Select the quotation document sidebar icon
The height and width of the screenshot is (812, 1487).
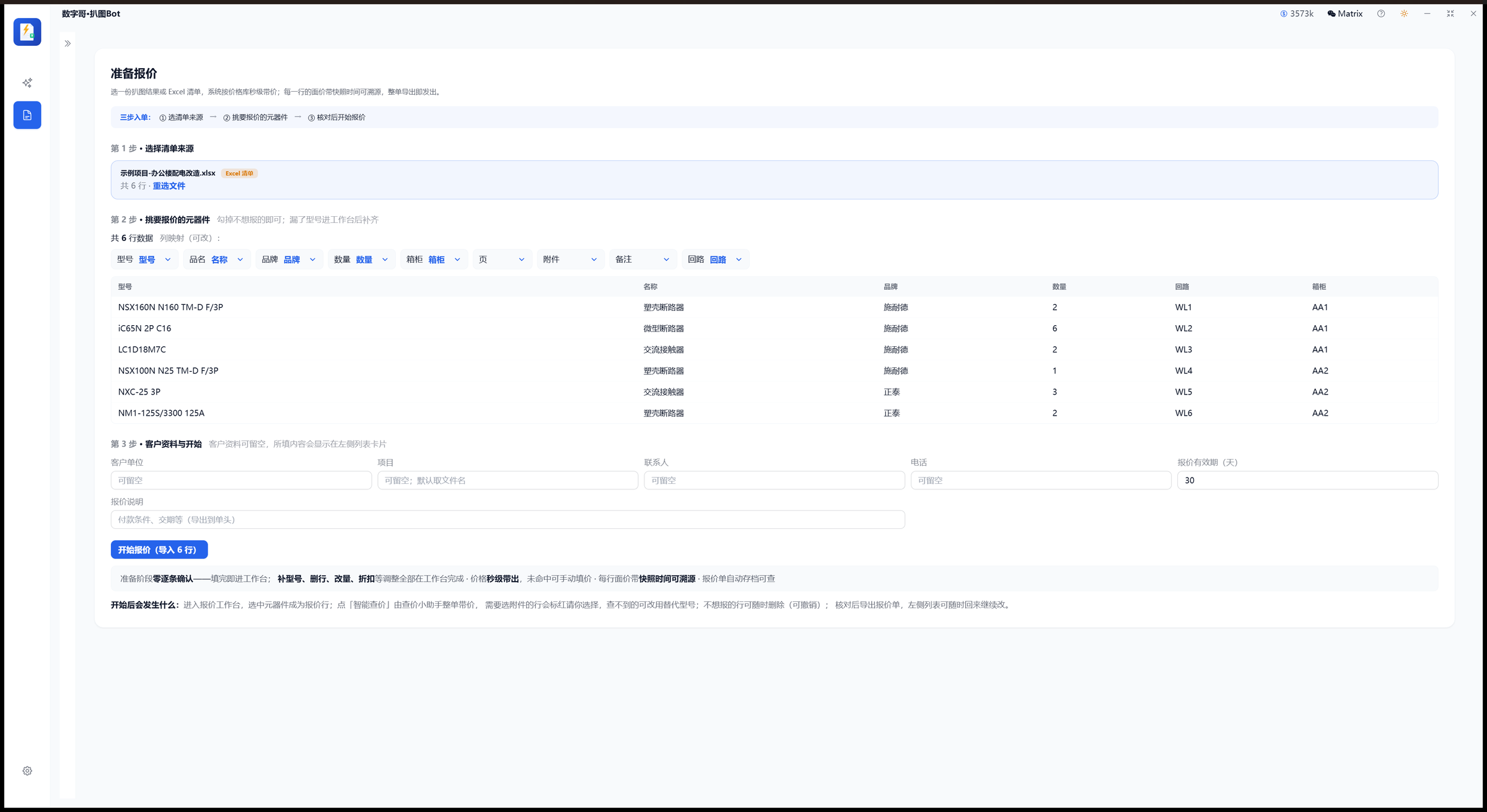tap(27, 115)
